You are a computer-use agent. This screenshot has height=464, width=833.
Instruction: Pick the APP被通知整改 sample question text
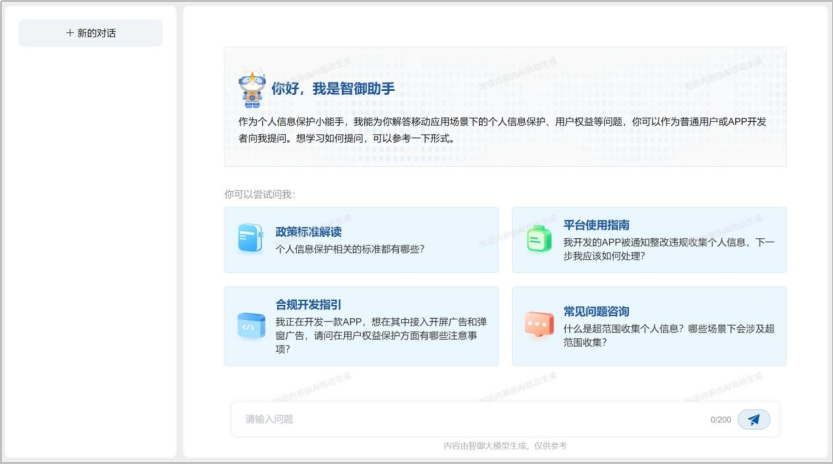tap(668, 249)
